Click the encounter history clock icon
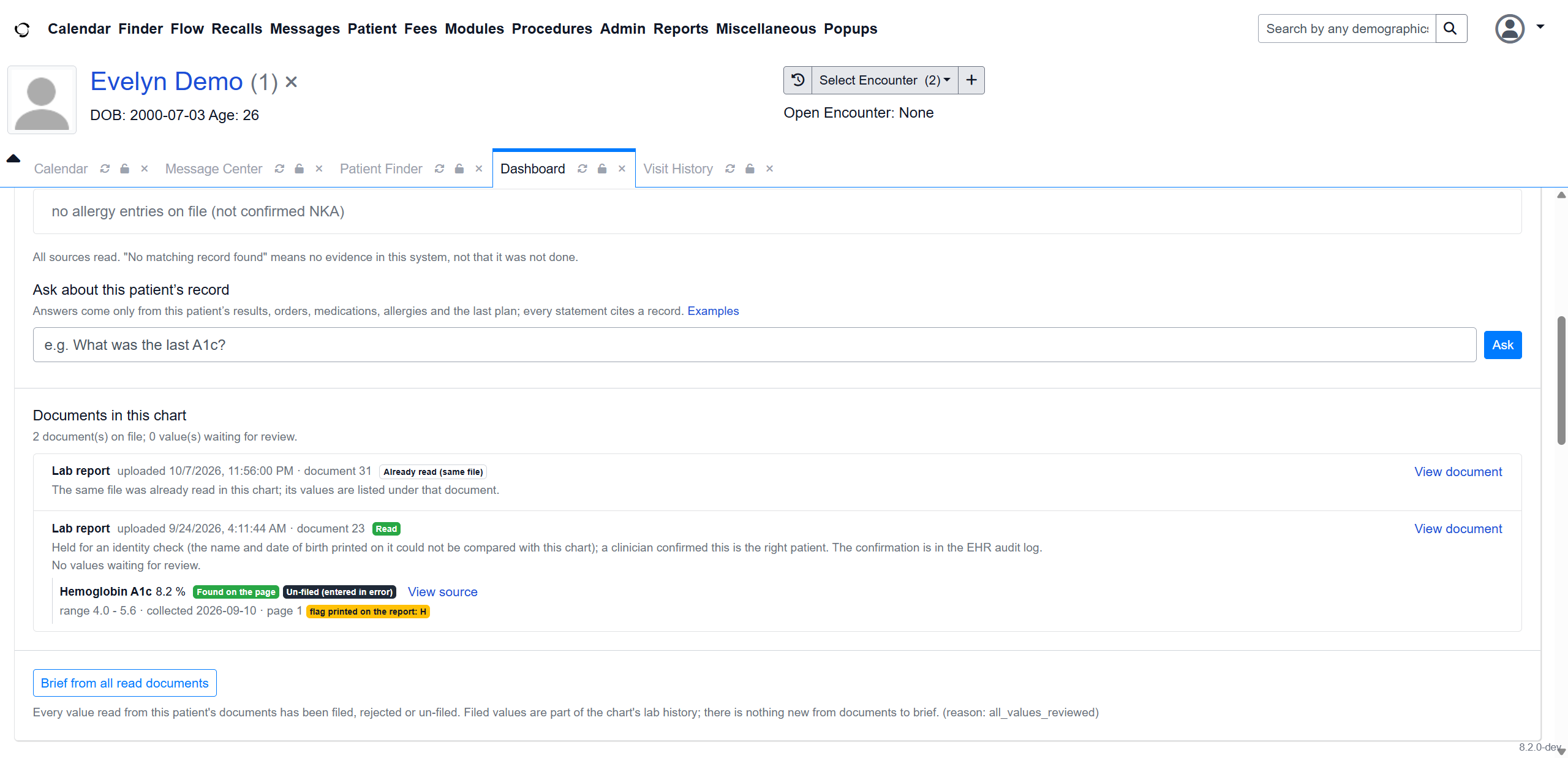The height and width of the screenshot is (758, 1568). (x=797, y=80)
